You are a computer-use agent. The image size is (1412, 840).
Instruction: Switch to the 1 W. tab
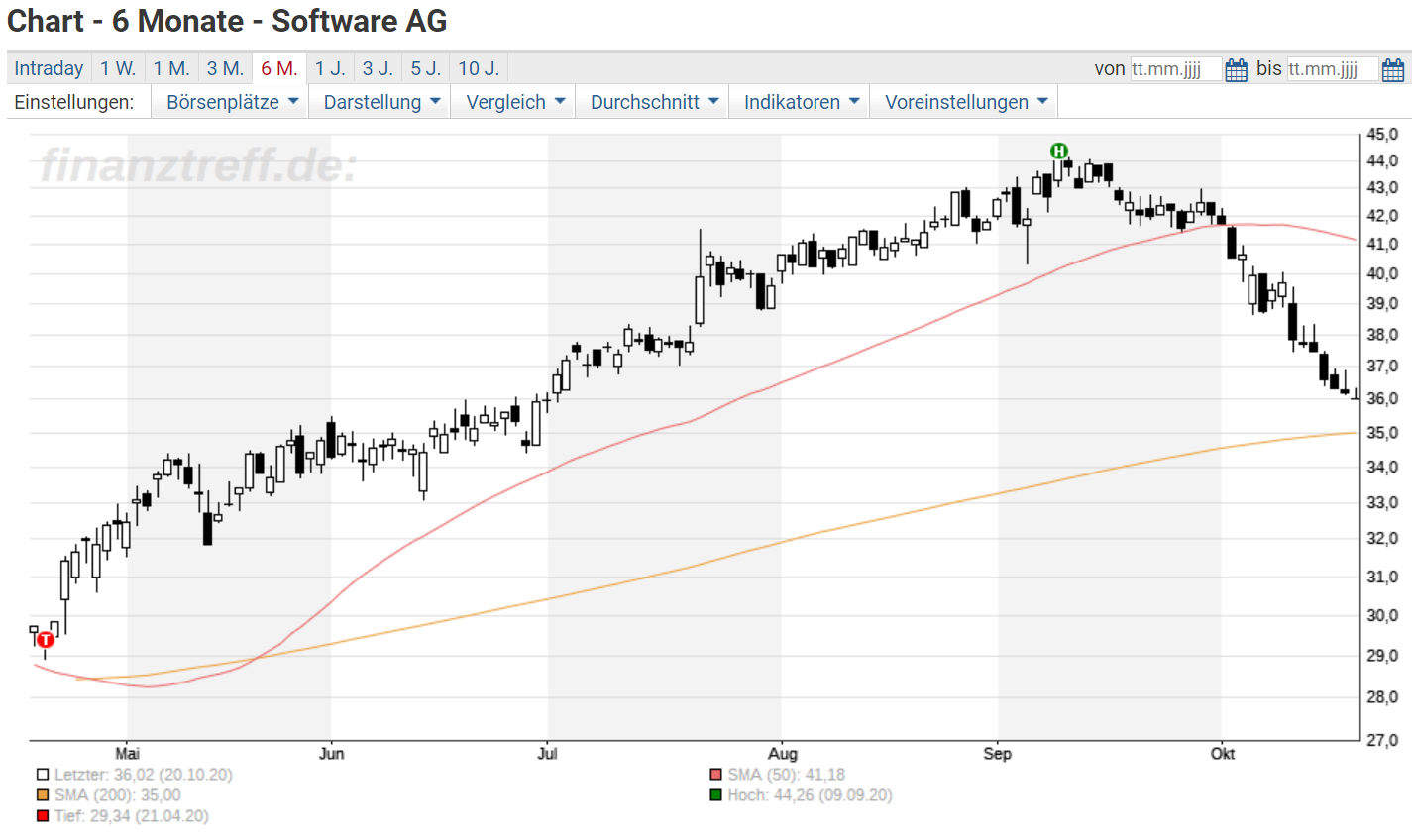tap(118, 68)
